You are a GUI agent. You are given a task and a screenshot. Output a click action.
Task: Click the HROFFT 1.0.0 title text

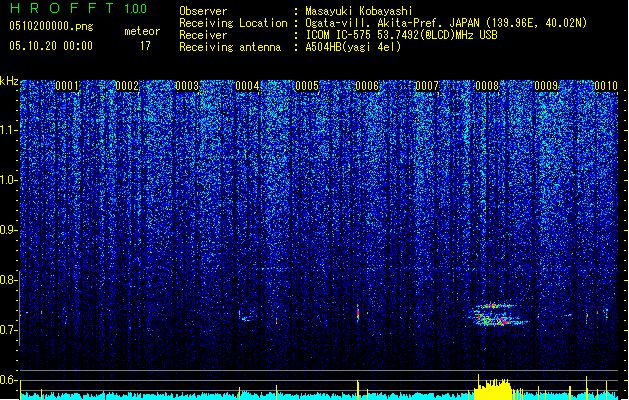(x=78, y=8)
